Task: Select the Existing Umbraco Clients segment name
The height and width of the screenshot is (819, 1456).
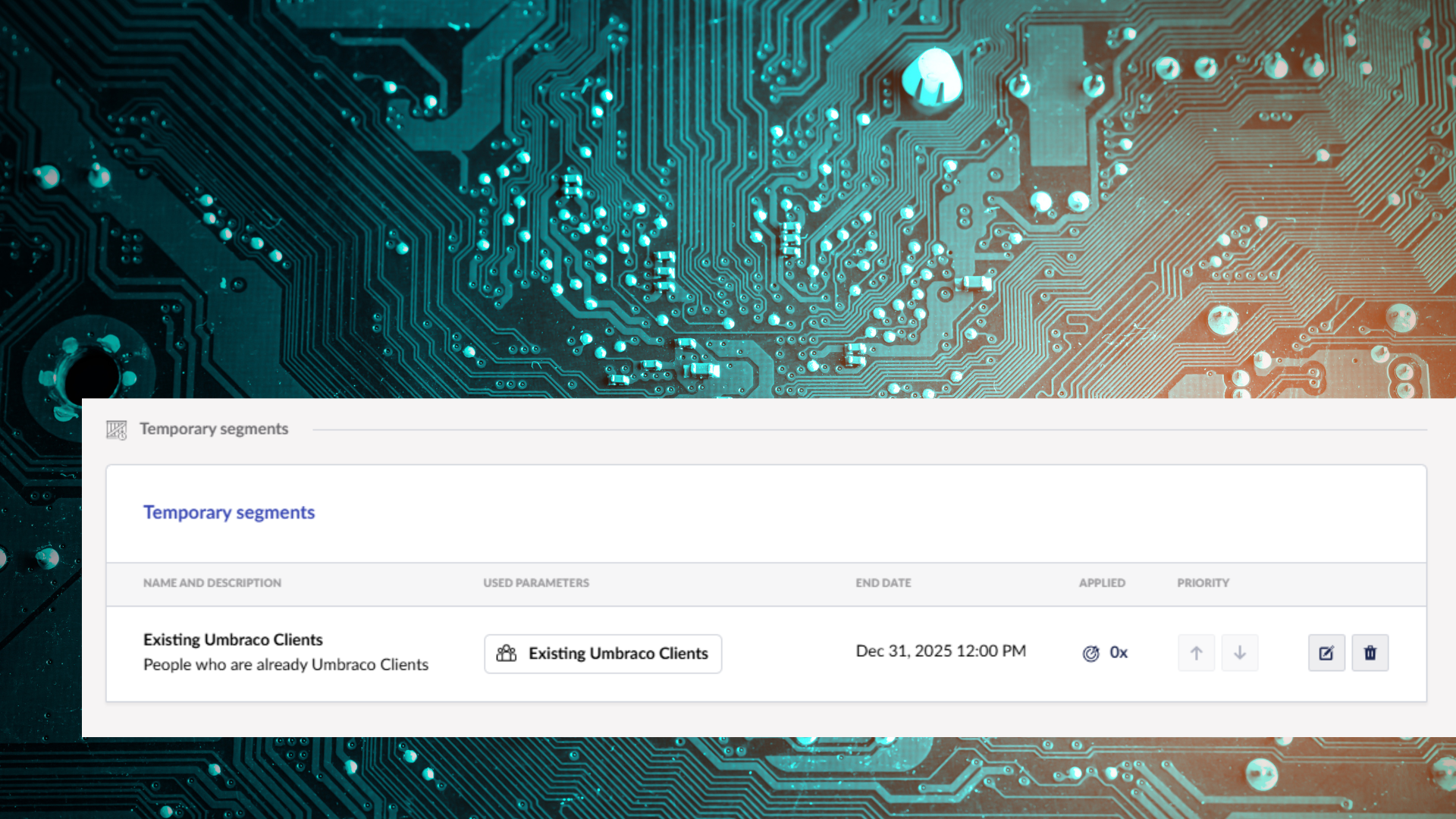Action: 233,640
